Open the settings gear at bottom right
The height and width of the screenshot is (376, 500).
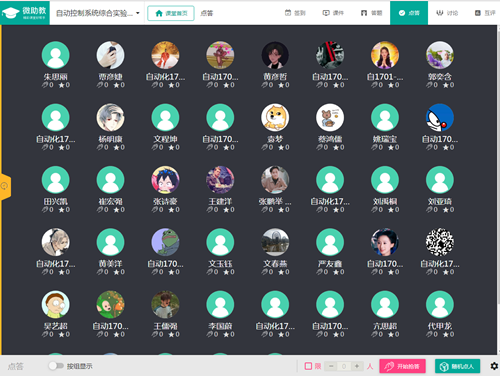point(494,366)
